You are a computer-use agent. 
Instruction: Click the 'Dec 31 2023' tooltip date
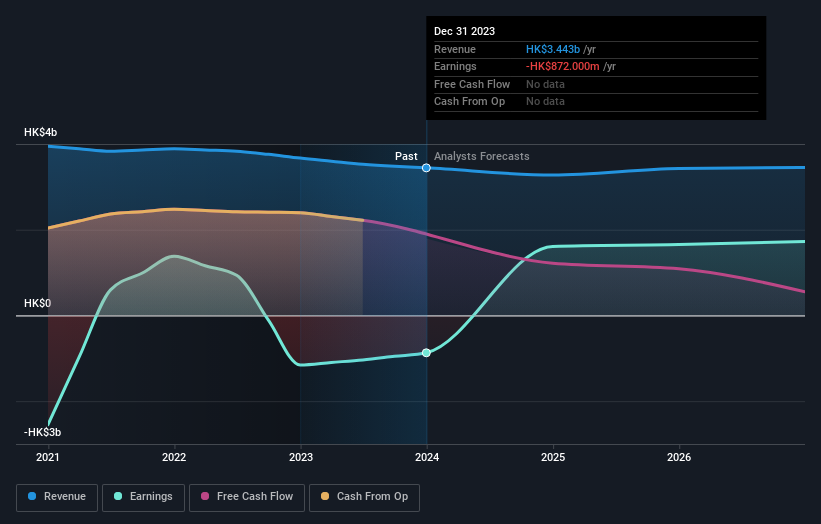pos(464,31)
